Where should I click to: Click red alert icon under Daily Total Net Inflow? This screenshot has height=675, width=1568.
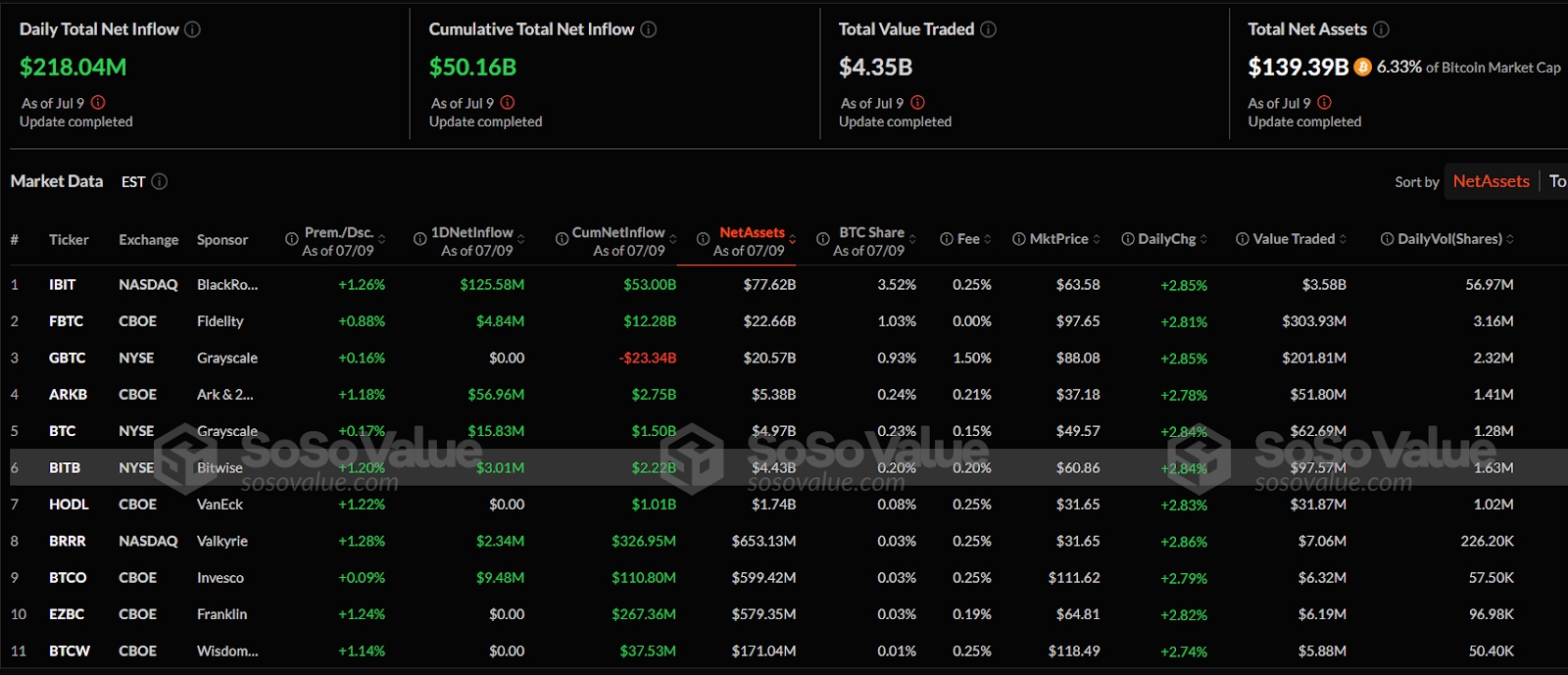point(98,103)
